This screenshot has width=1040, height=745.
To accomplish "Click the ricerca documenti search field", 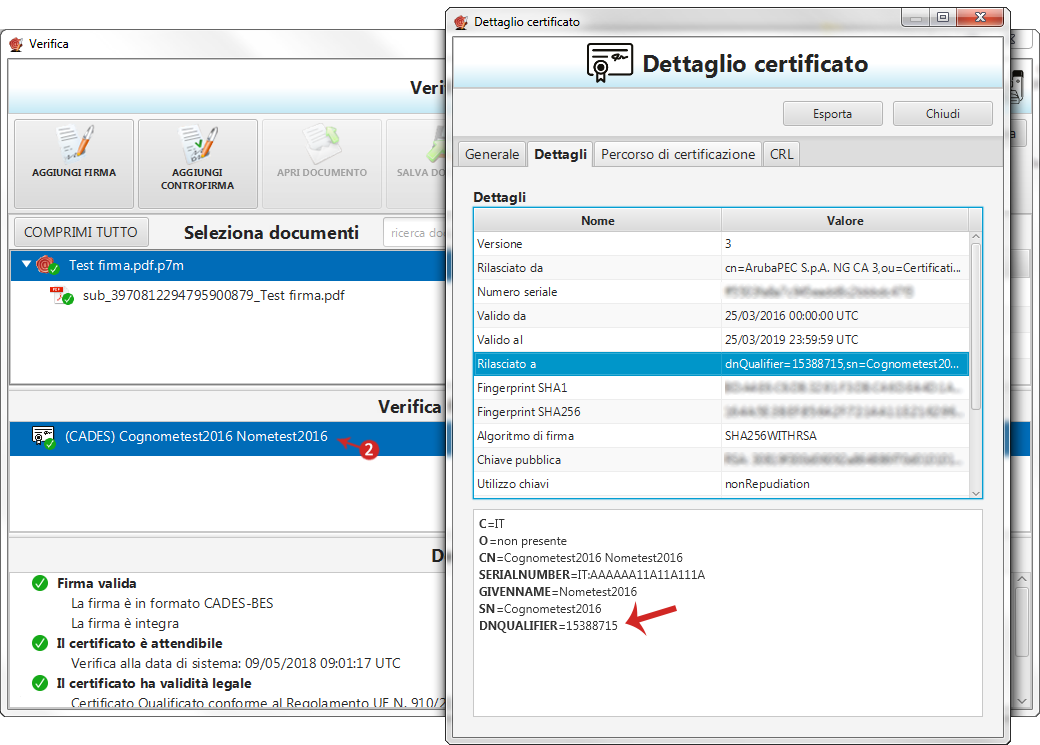I will coord(415,233).
